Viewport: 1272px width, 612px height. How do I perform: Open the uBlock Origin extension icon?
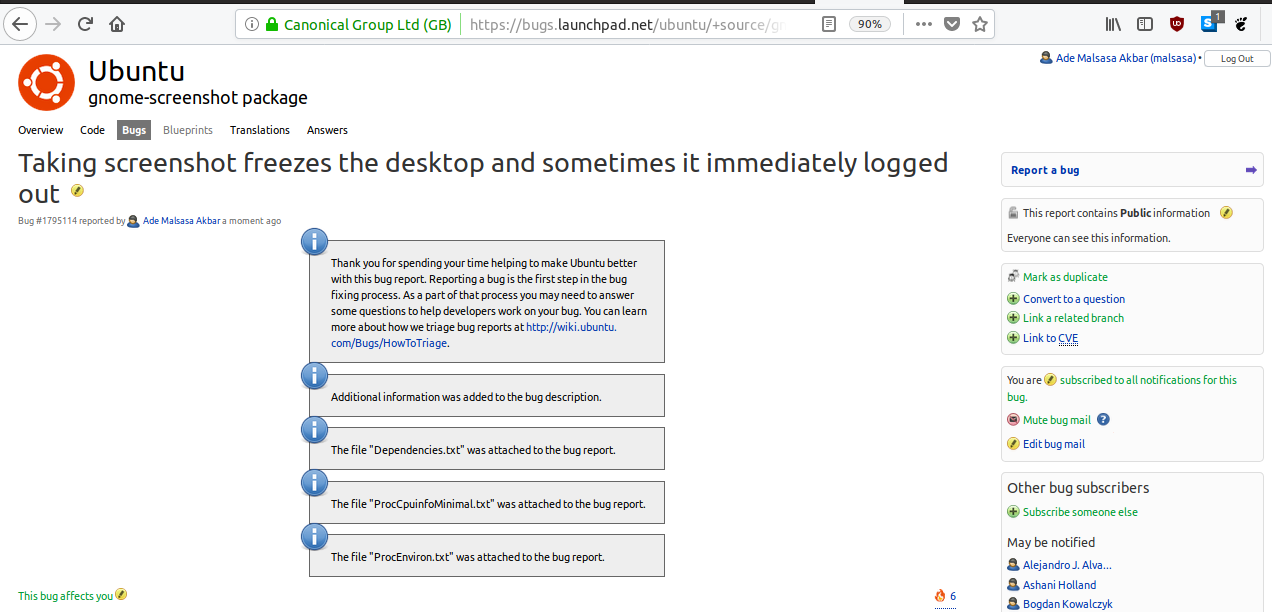(x=1177, y=24)
